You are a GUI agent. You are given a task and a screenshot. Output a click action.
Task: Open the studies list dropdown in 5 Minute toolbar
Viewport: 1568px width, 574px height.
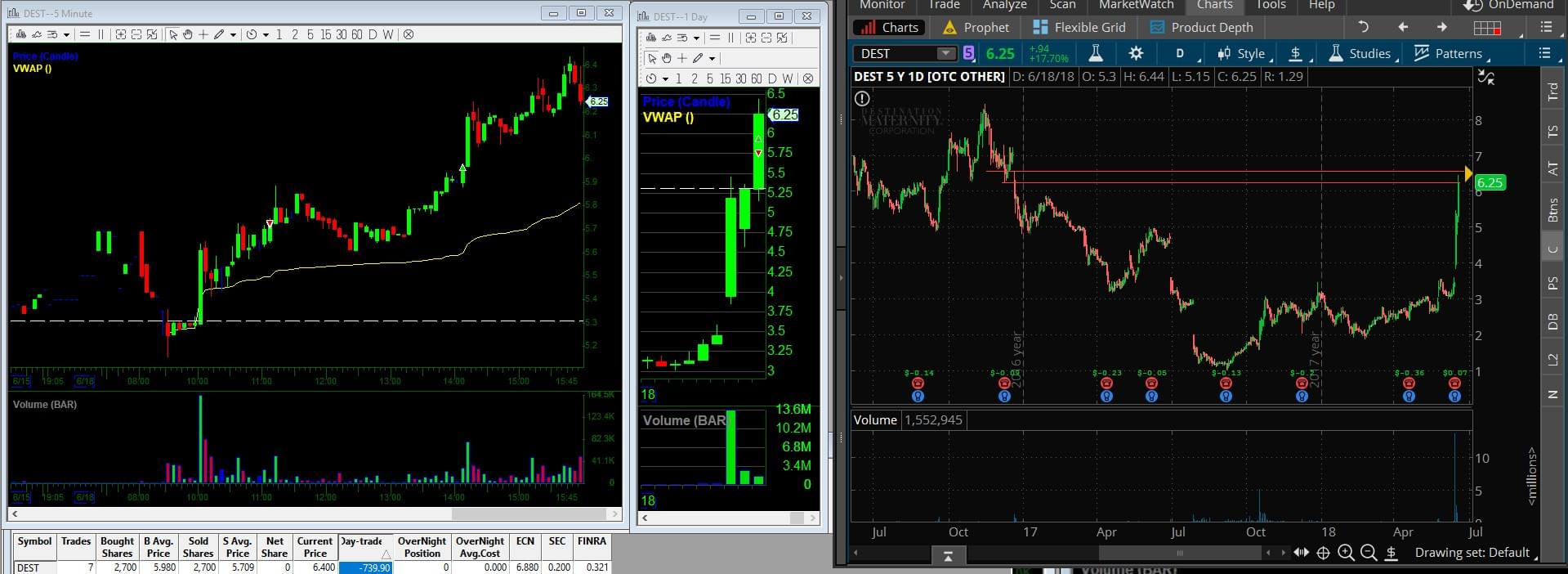(x=66, y=35)
